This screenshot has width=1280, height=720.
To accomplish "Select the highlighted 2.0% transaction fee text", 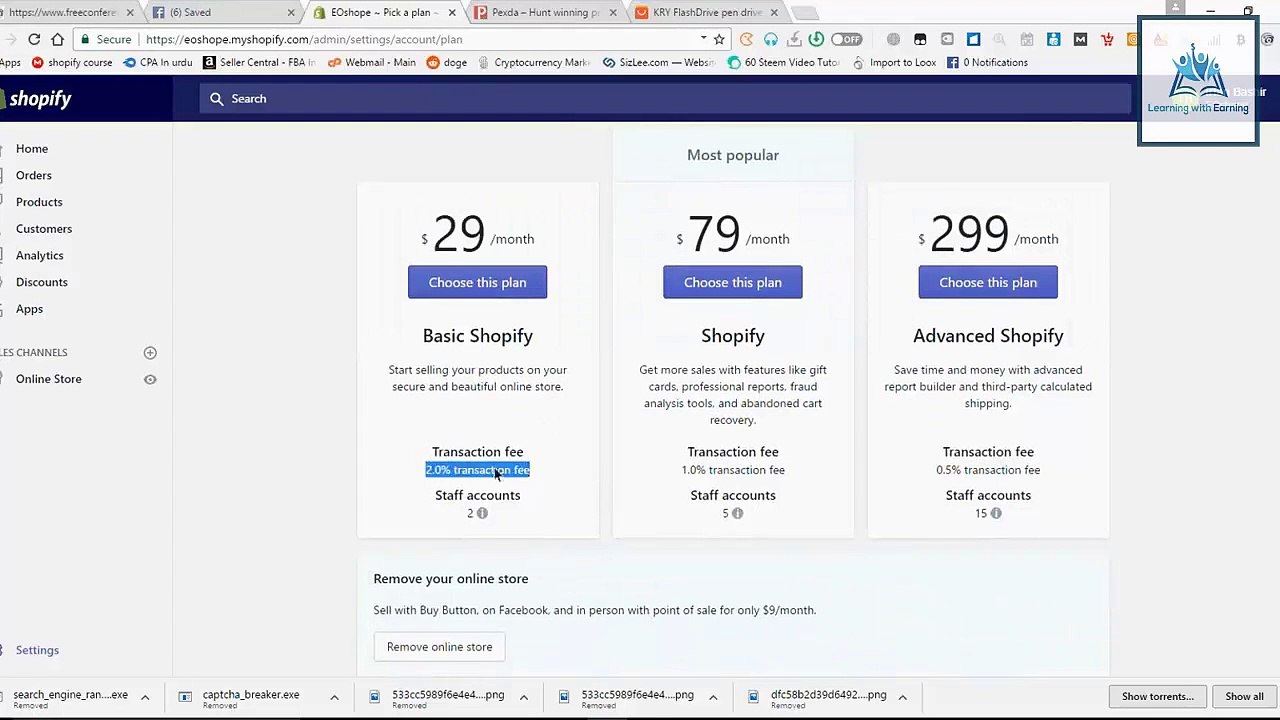I will pos(477,470).
